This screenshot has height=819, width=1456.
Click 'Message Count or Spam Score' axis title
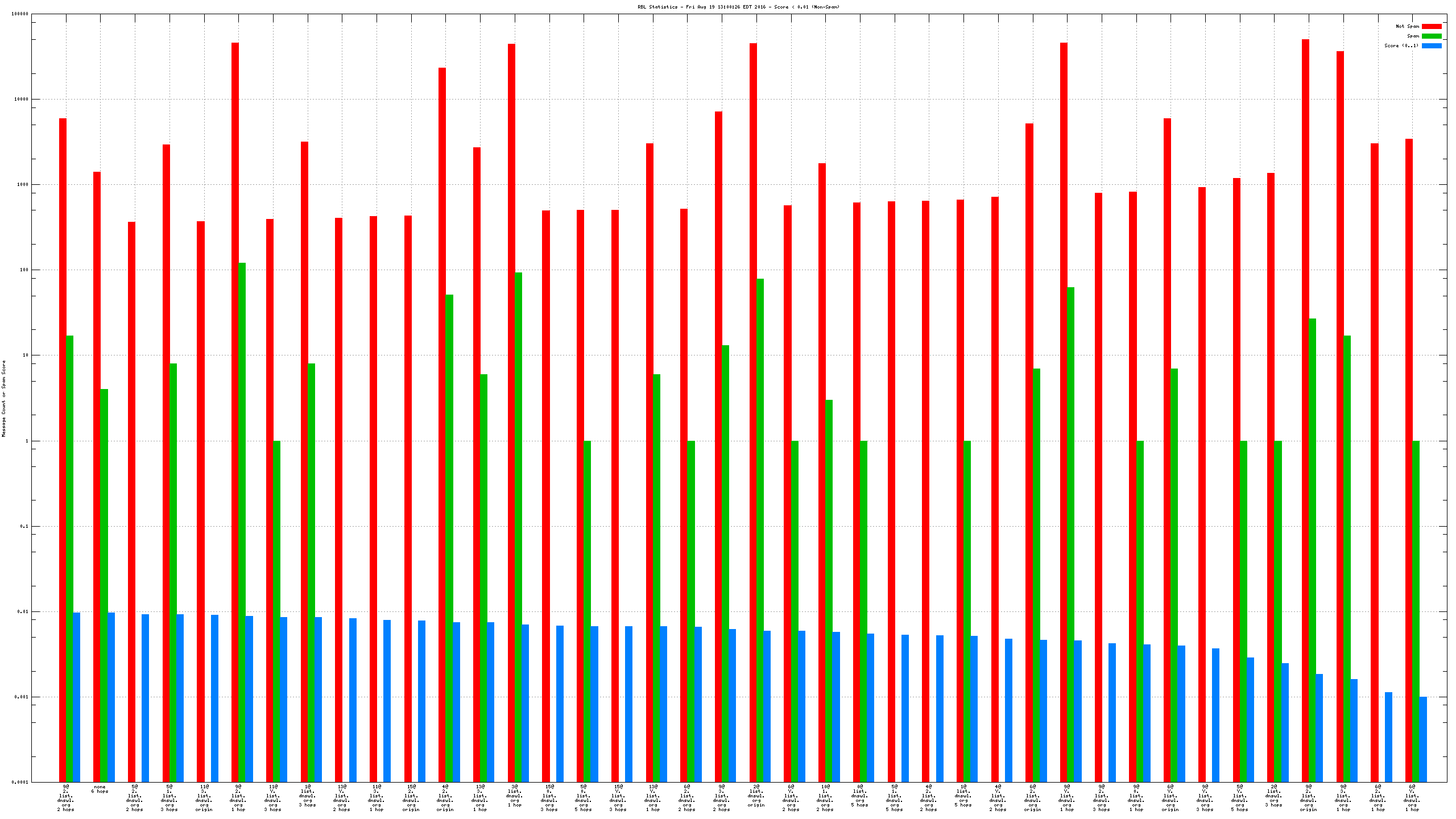[x=3, y=398]
